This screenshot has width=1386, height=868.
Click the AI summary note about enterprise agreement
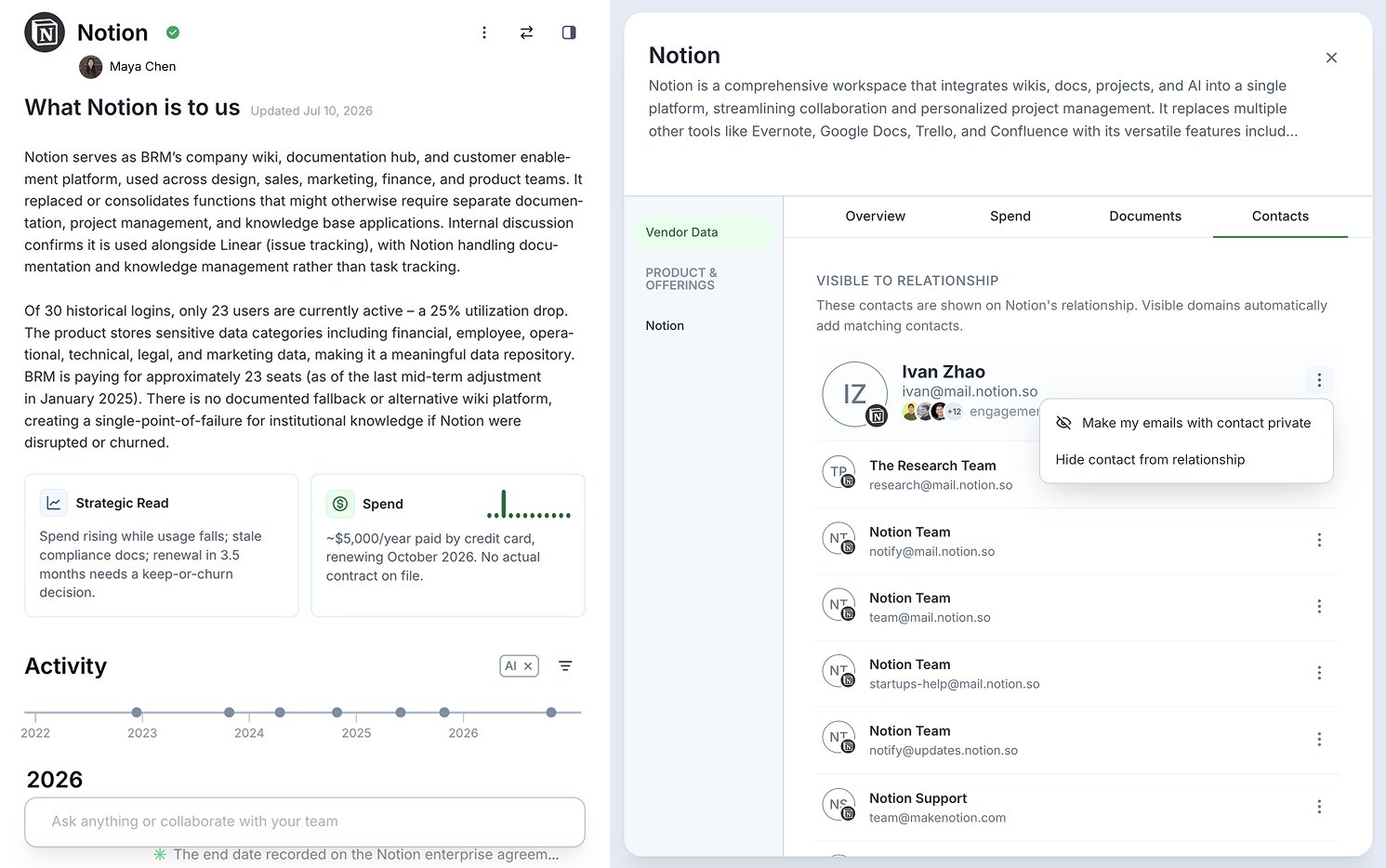[366, 855]
